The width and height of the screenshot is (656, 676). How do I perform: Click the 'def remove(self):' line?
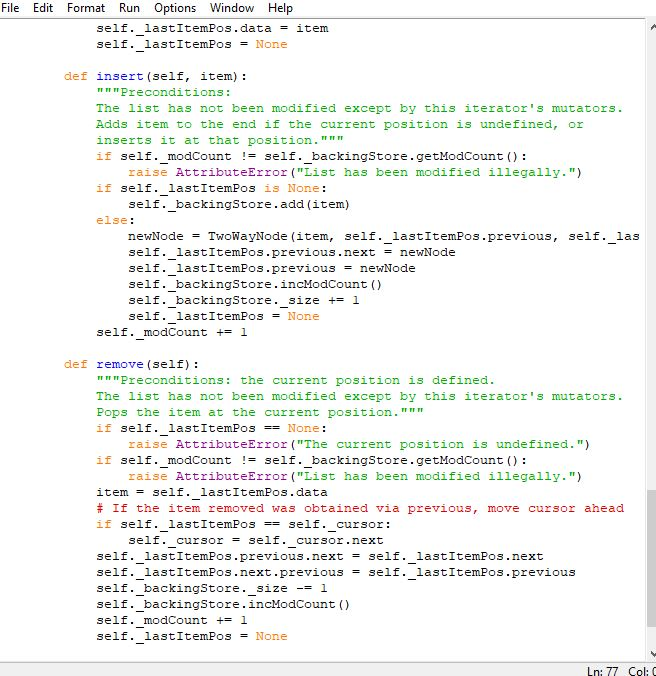tap(131, 364)
